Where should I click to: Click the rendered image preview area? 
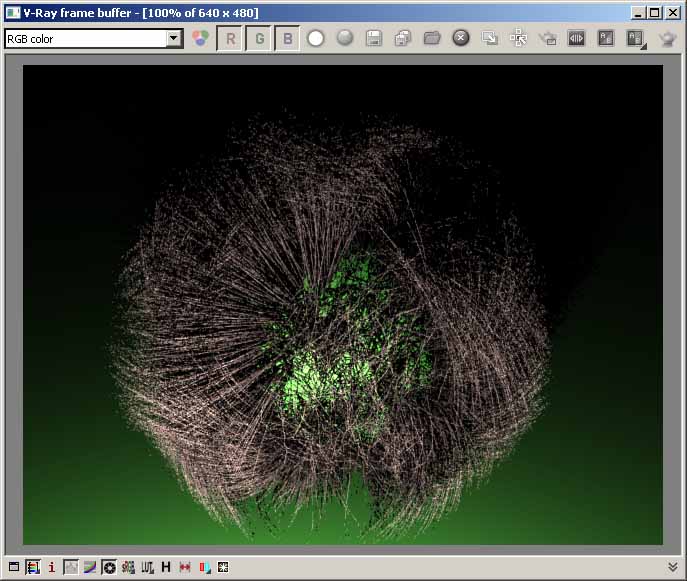(343, 305)
